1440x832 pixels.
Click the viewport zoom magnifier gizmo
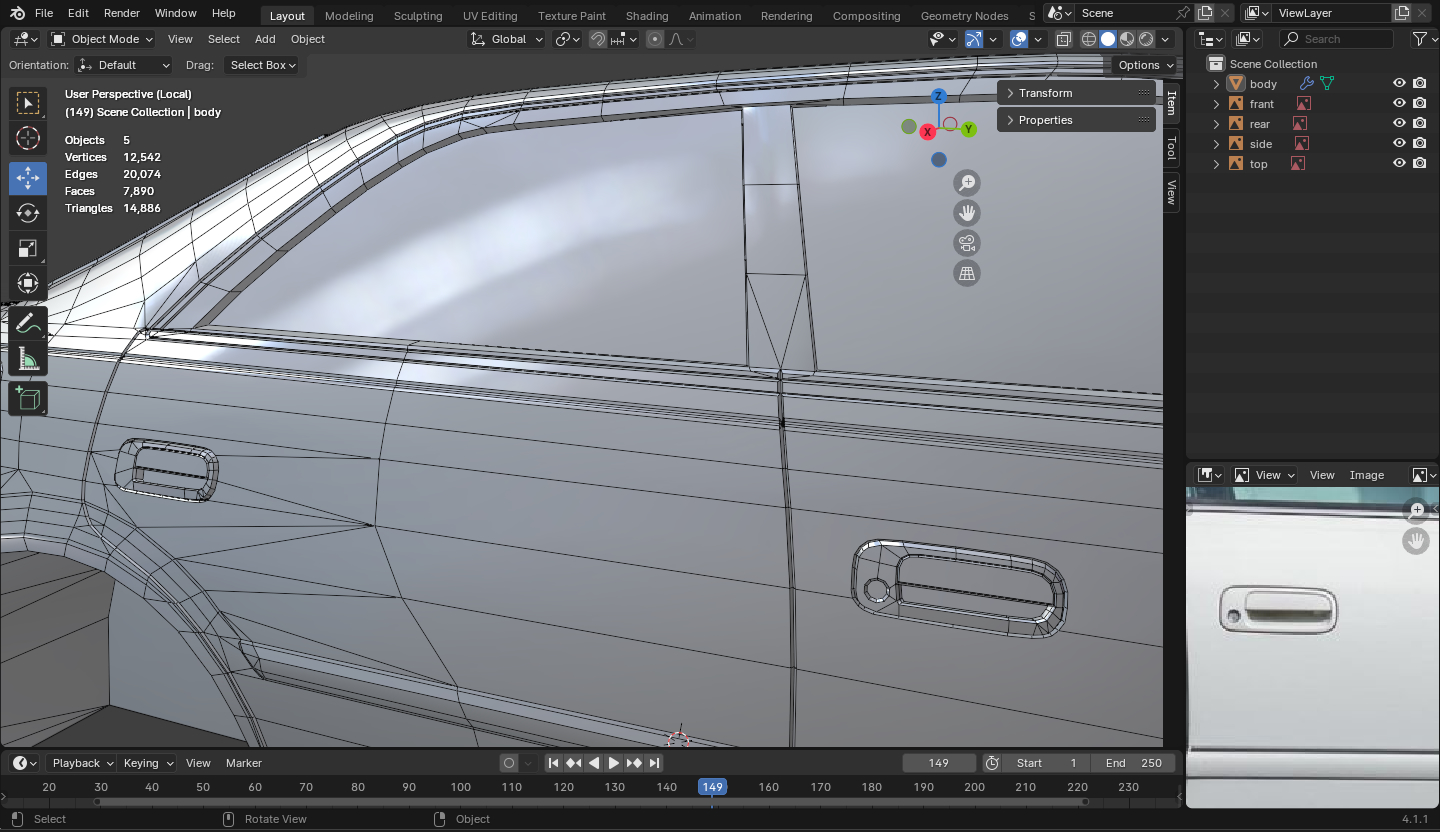(967, 183)
